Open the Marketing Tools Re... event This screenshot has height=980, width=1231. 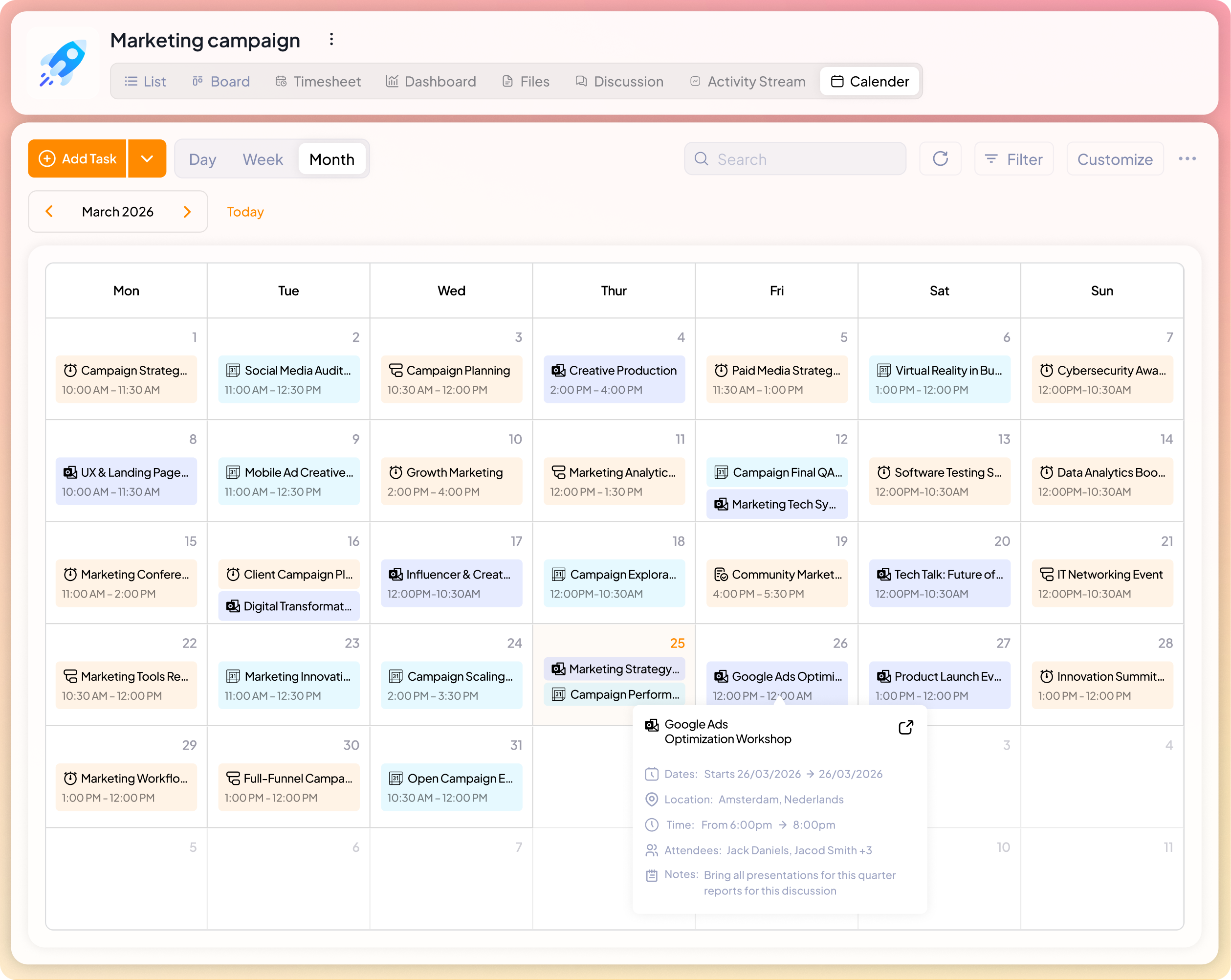click(x=126, y=685)
